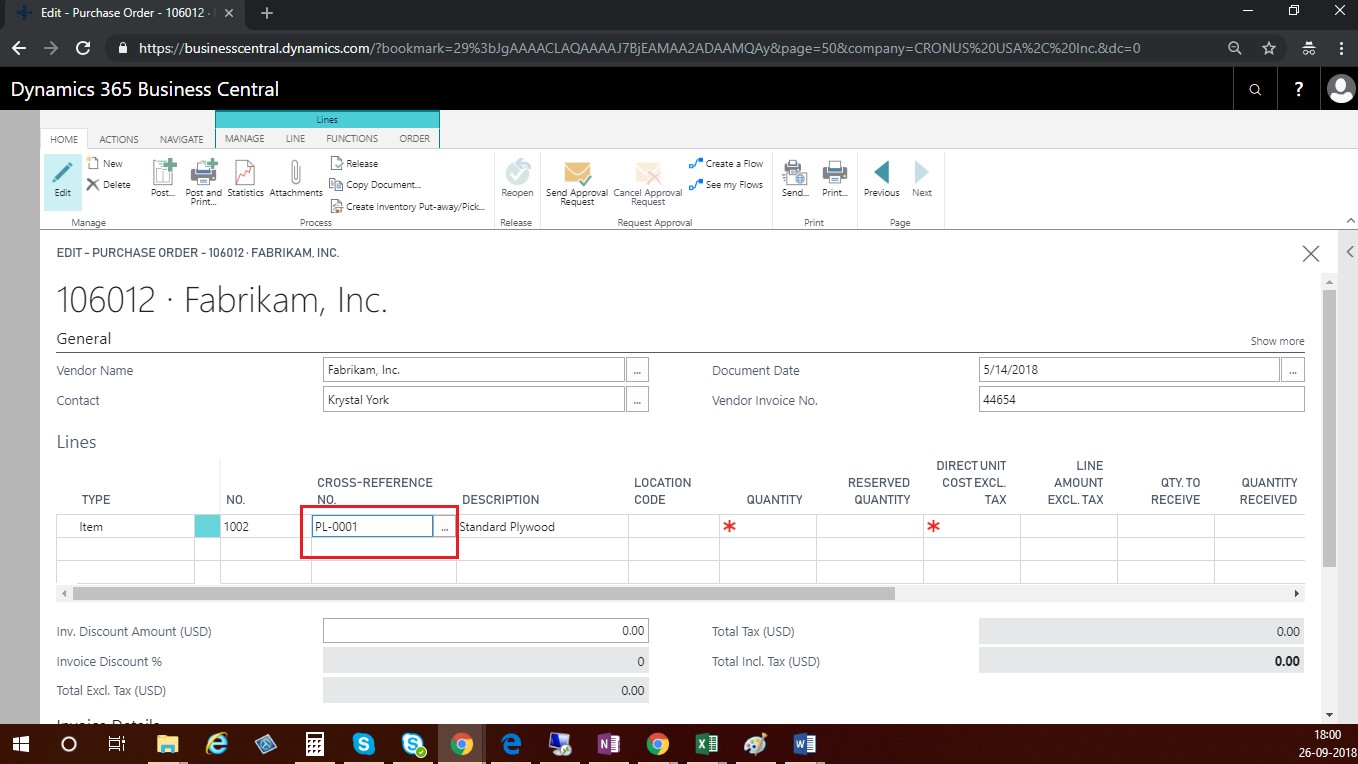Click the Inv. Discount Amount field
The width and height of the screenshot is (1358, 764).
click(x=485, y=631)
